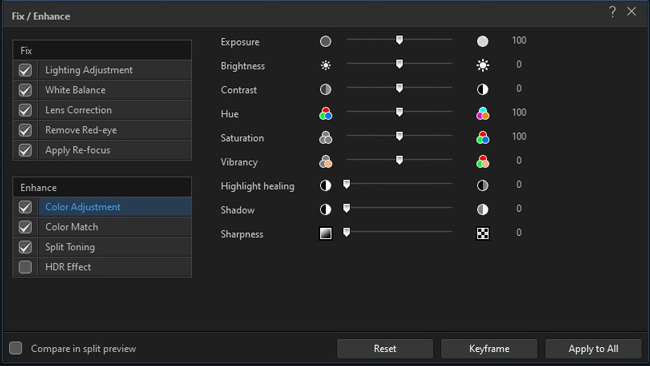Click the Exposure value 100
Image resolution: width=650 pixels, height=366 pixels.
(519, 40)
